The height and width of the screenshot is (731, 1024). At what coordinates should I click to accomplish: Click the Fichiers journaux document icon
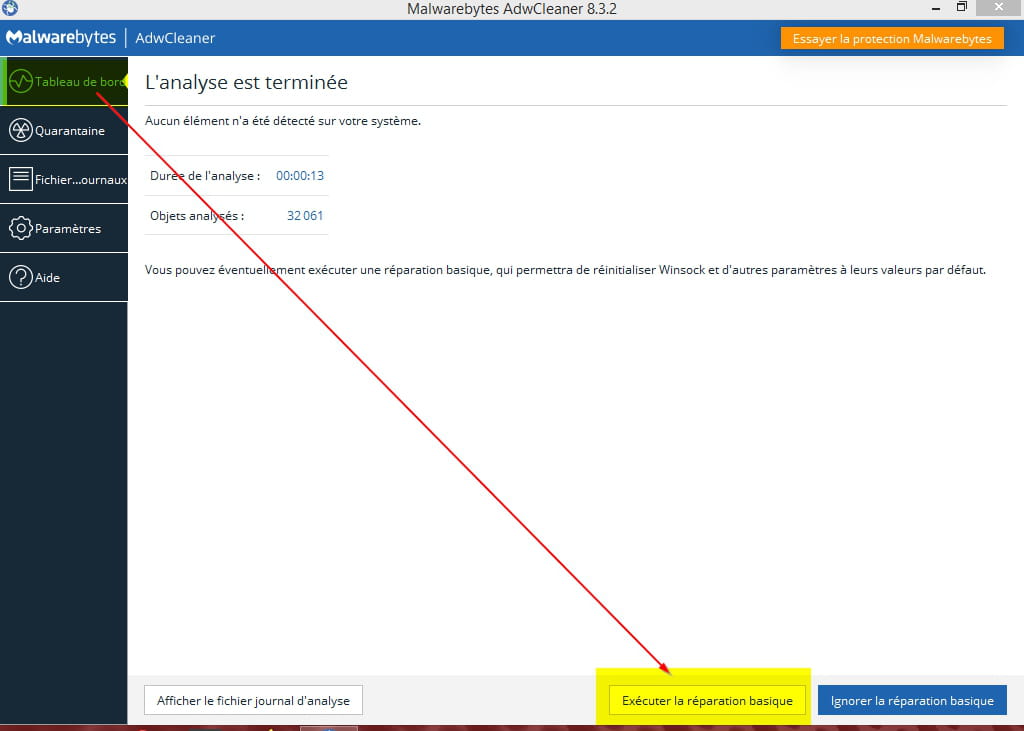21,179
